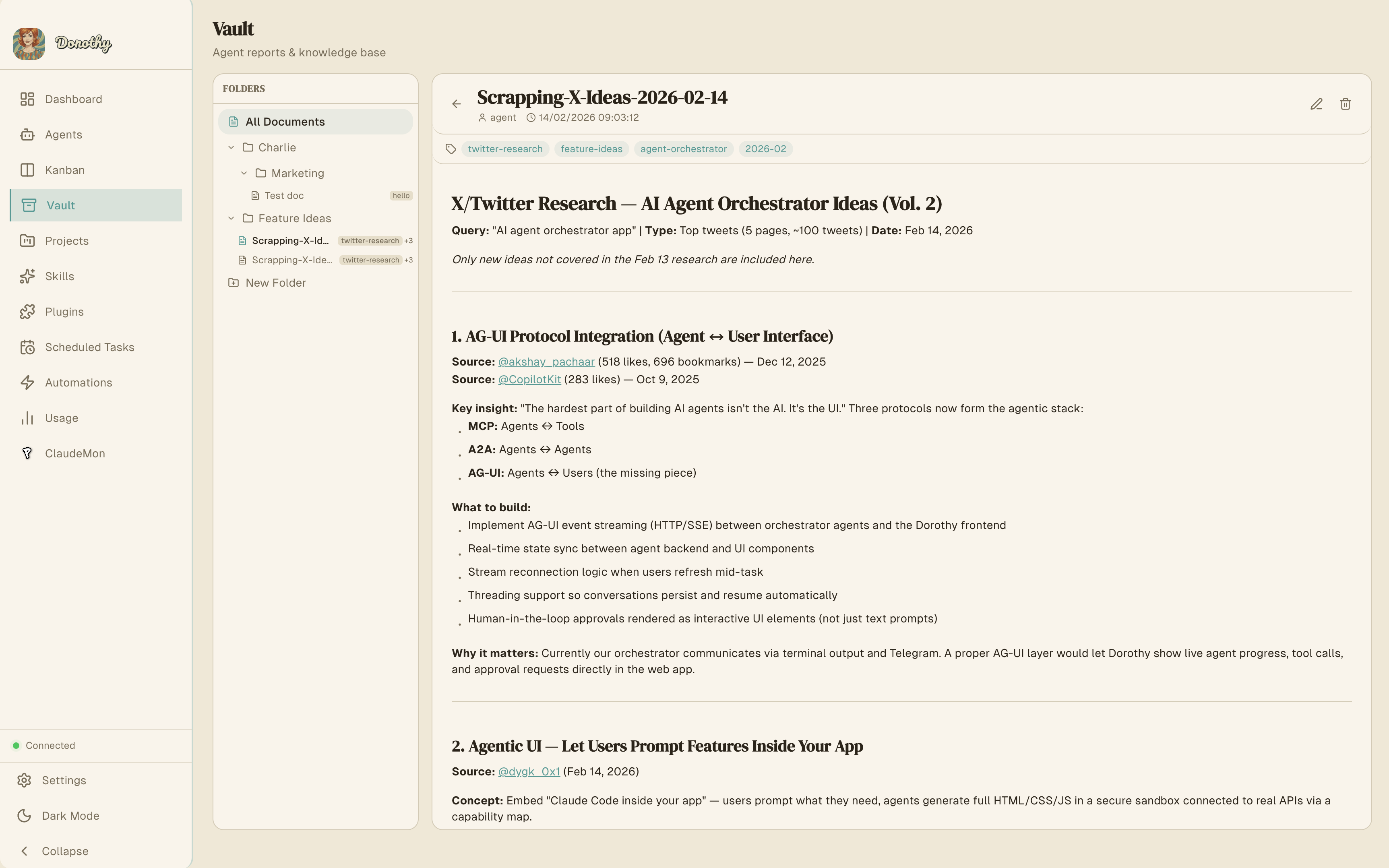Image resolution: width=1389 pixels, height=868 pixels.
Task: Open the Automations lightning icon
Action: click(27, 383)
